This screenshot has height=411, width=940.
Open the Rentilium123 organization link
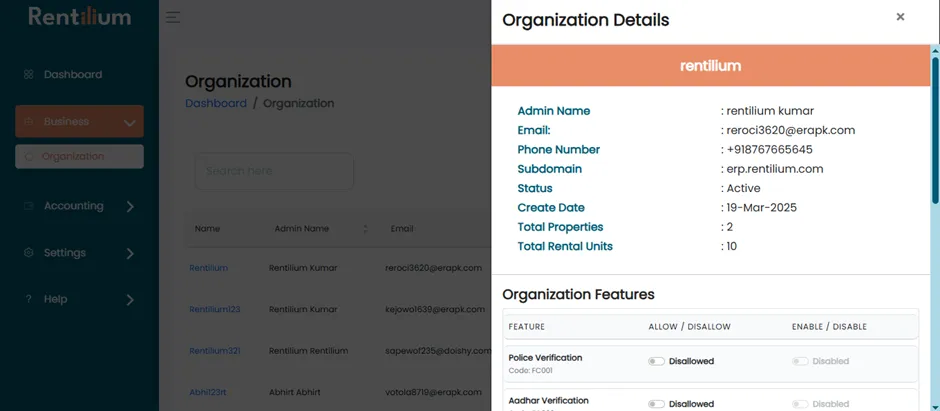215,310
